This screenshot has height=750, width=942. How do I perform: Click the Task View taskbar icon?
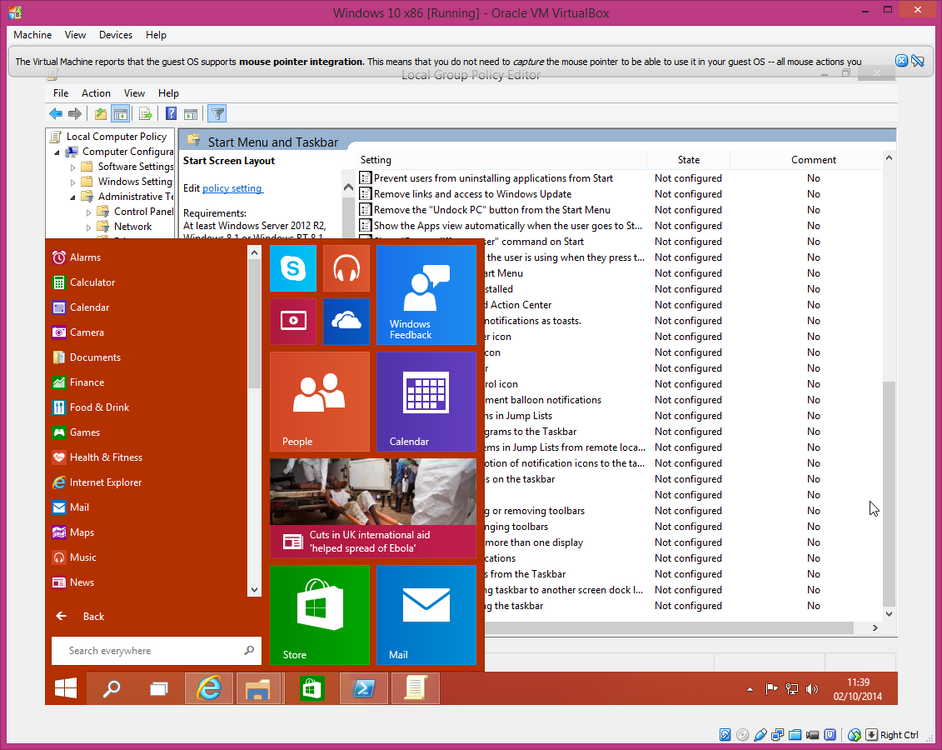pos(159,688)
